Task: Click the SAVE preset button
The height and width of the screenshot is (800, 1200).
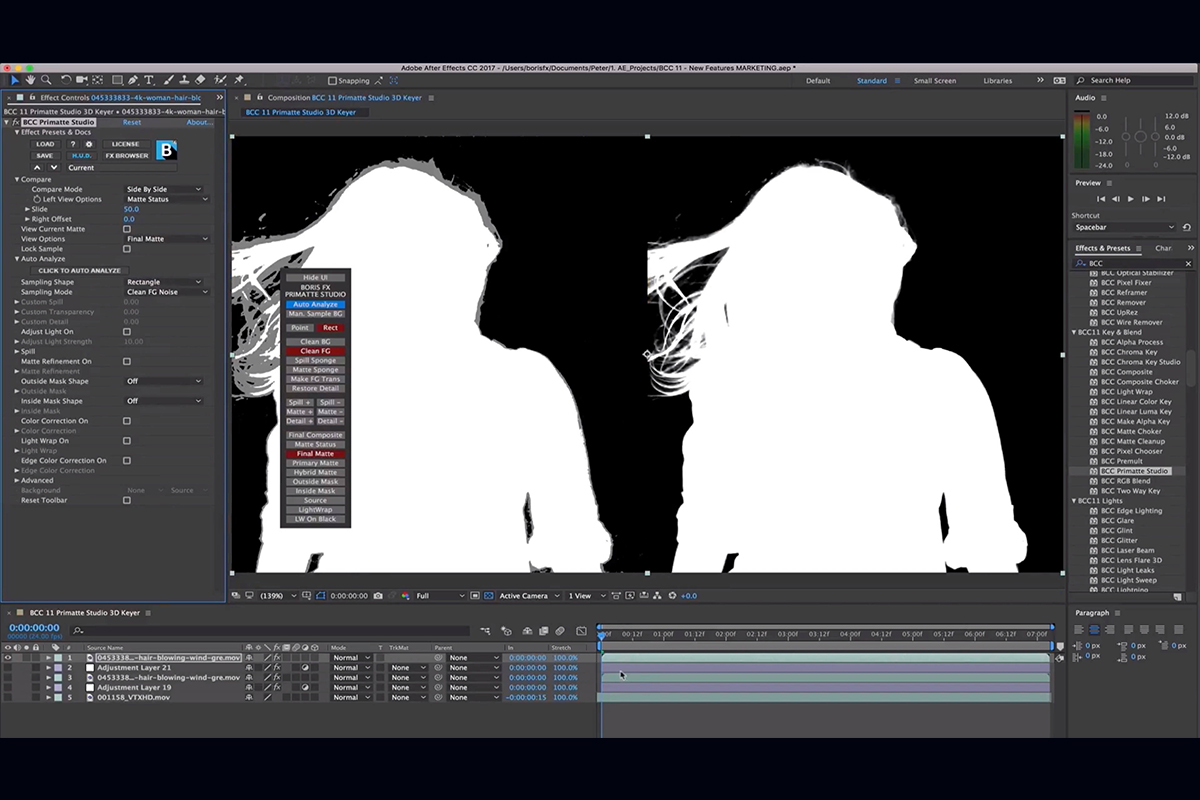Action: coord(45,155)
